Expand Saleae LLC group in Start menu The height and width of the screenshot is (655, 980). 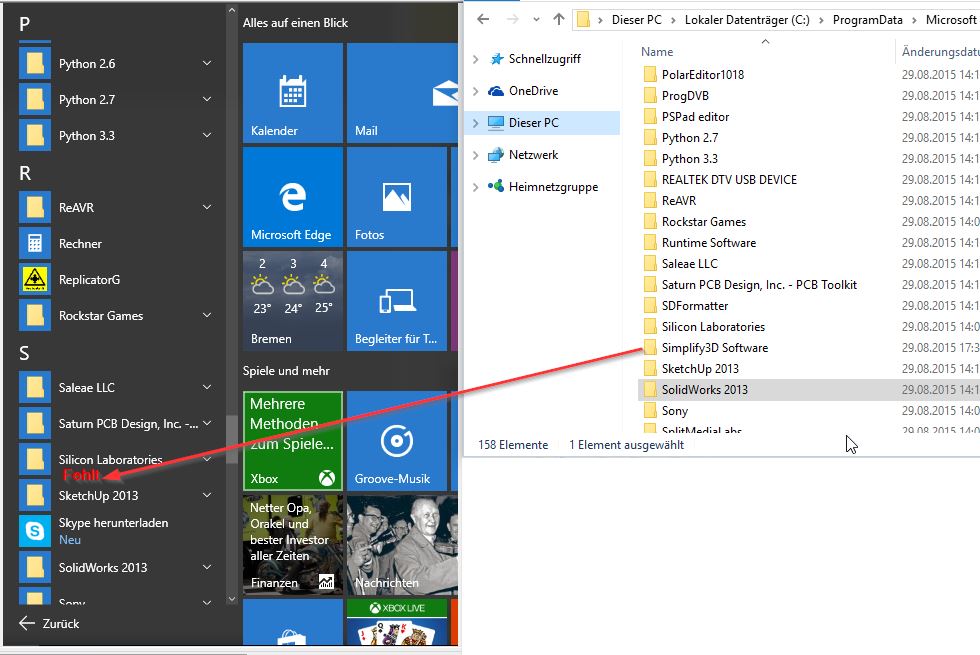coord(207,388)
